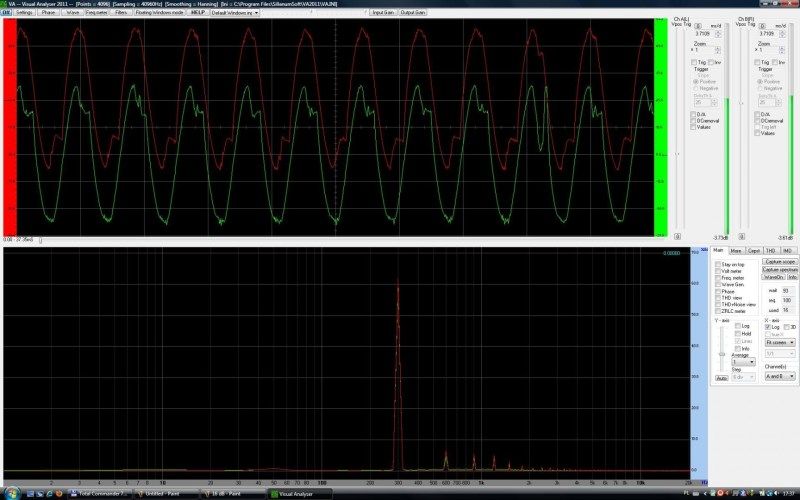This screenshot has height=500, width=800.
Task: Open the Fit screen dropdown
Action: coord(780,342)
